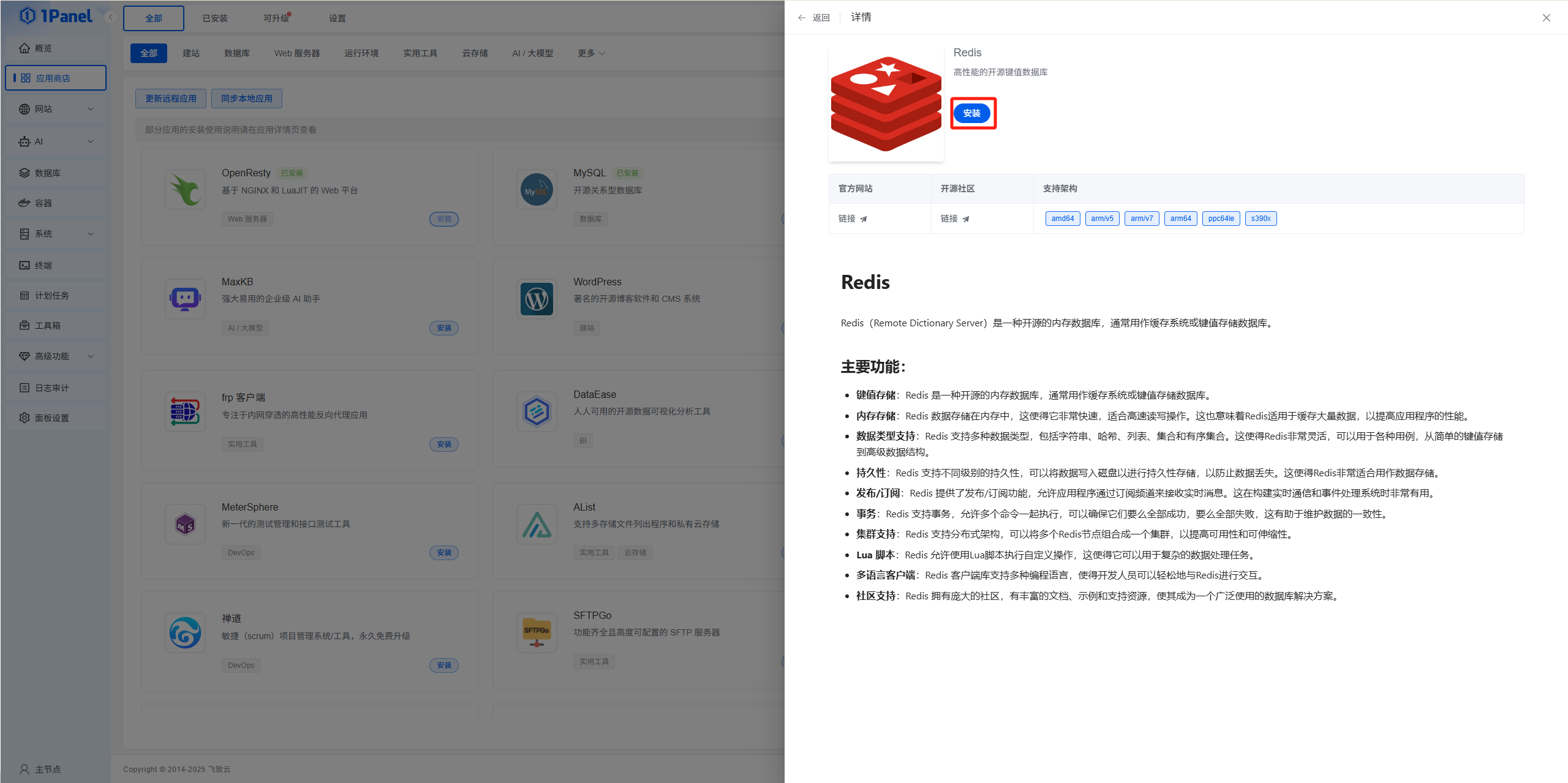Screen dimensions: 1568x783
Task: Select the 实用工具 category tab
Action: pos(420,53)
